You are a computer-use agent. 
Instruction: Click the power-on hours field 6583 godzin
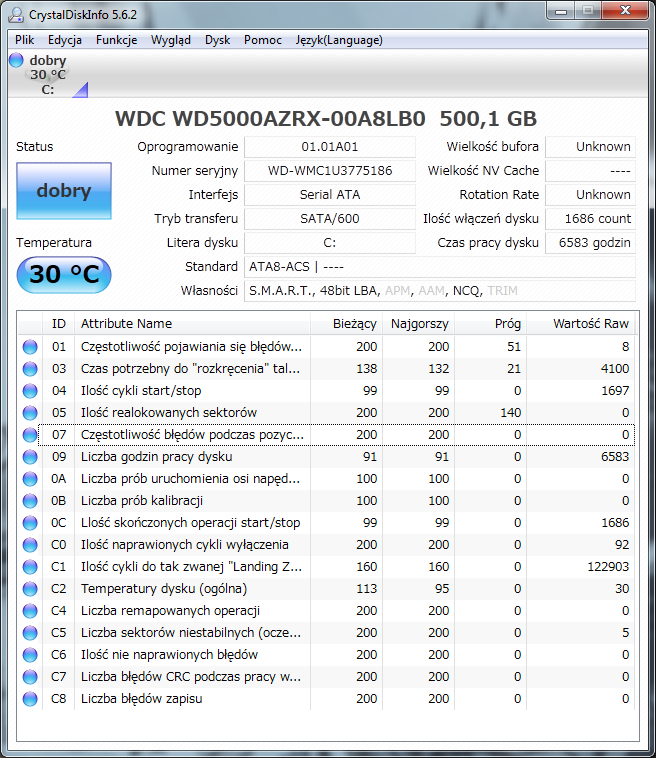[x=590, y=243]
